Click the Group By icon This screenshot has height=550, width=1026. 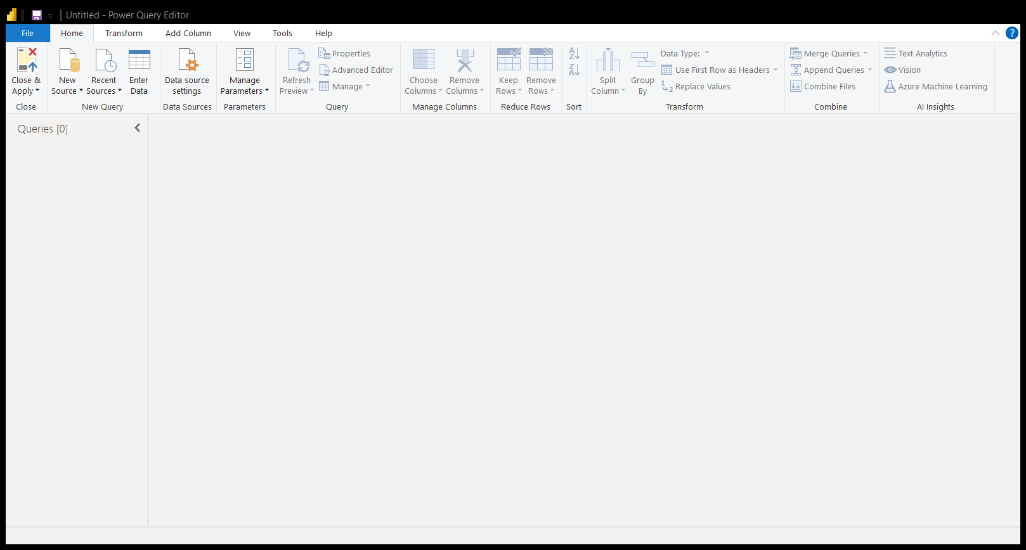click(643, 60)
